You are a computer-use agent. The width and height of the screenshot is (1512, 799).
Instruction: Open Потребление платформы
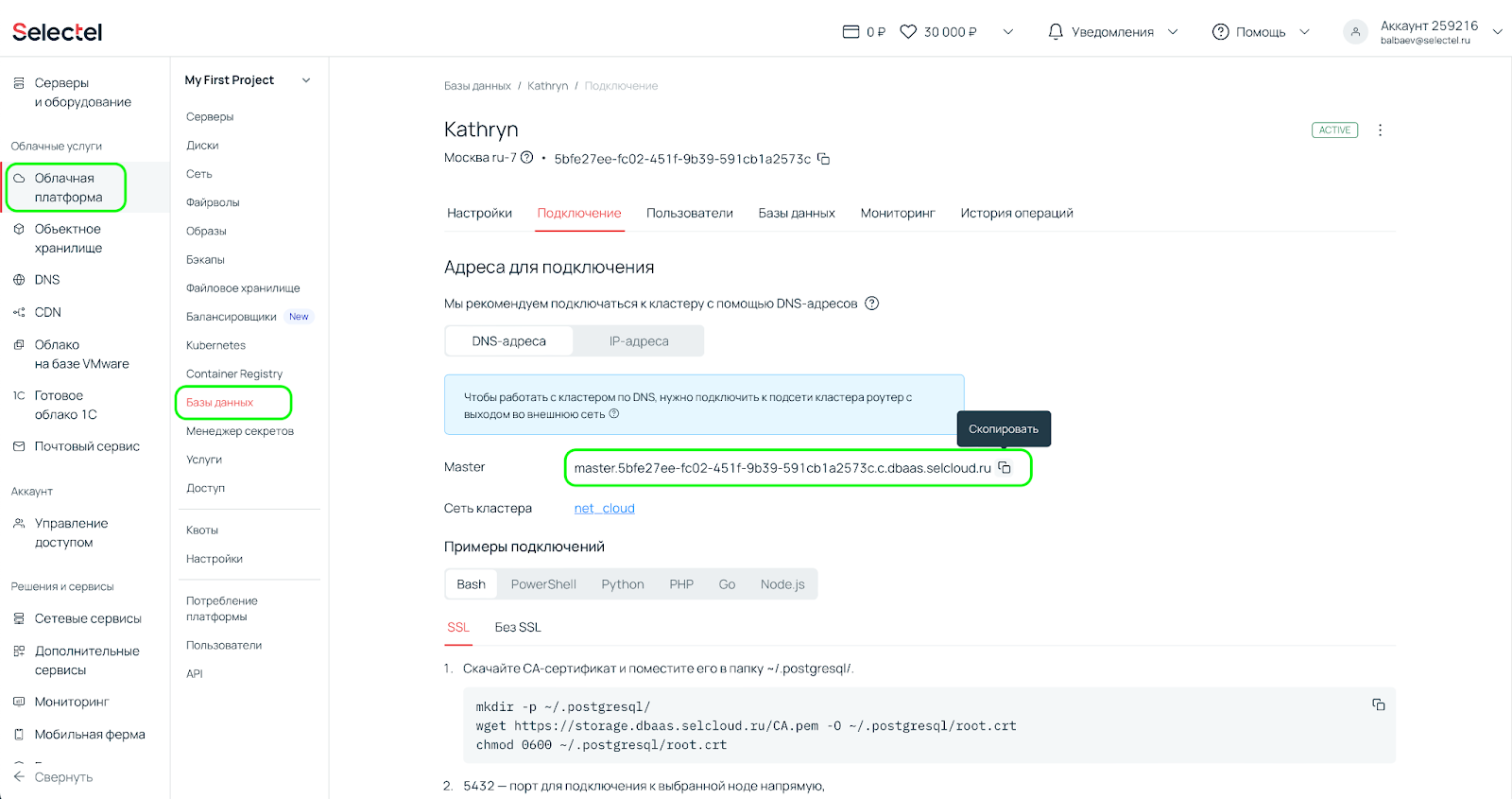(x=222, y=609)
